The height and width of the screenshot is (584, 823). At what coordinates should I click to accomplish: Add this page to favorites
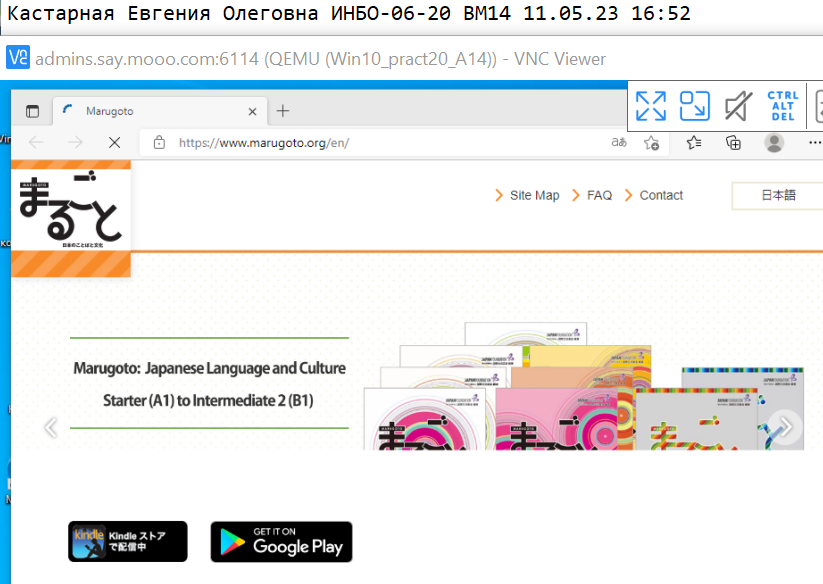point(651,143)
